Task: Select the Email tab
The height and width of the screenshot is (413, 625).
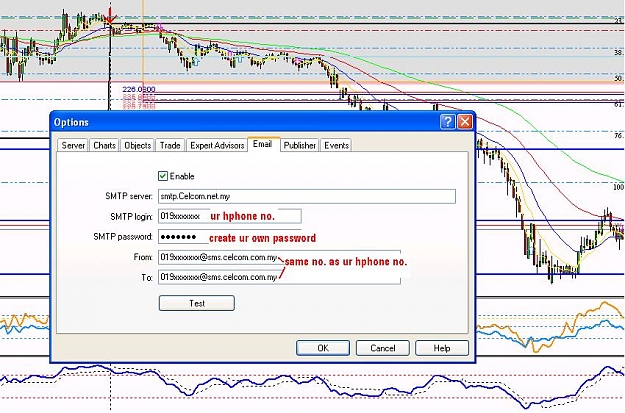Action: [x=263, y=144]
